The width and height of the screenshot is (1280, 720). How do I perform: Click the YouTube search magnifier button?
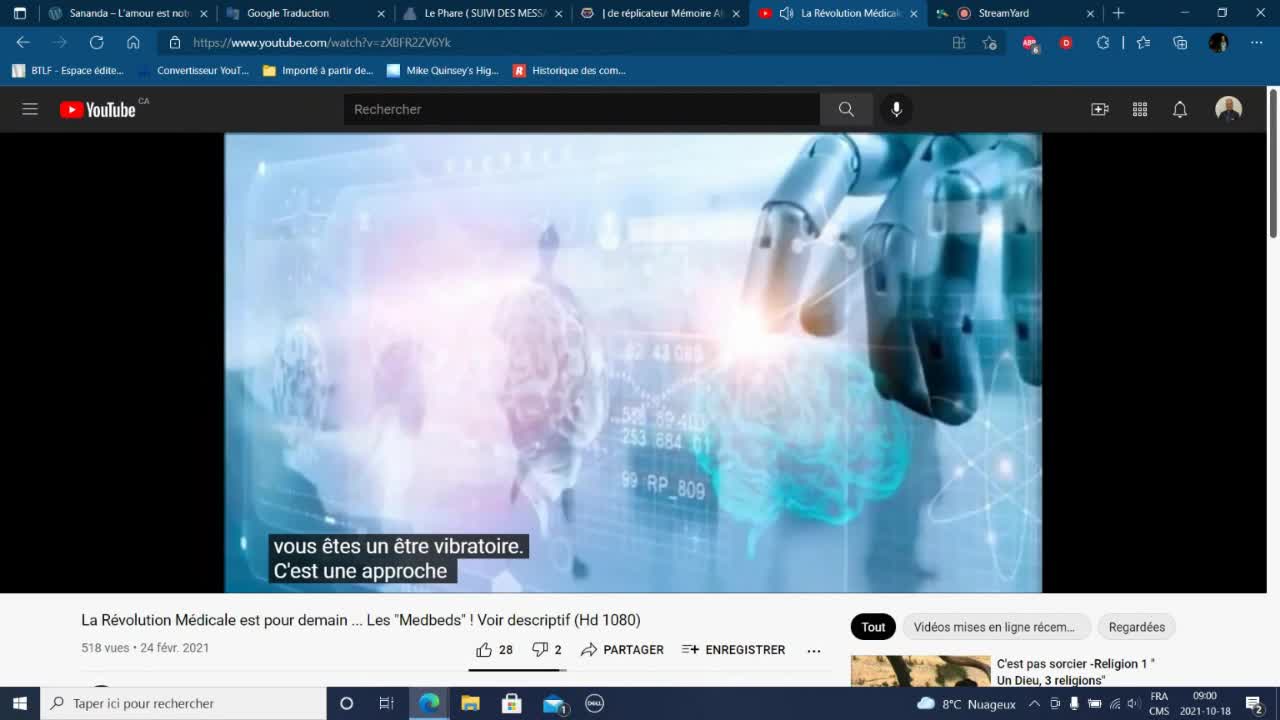846,109
